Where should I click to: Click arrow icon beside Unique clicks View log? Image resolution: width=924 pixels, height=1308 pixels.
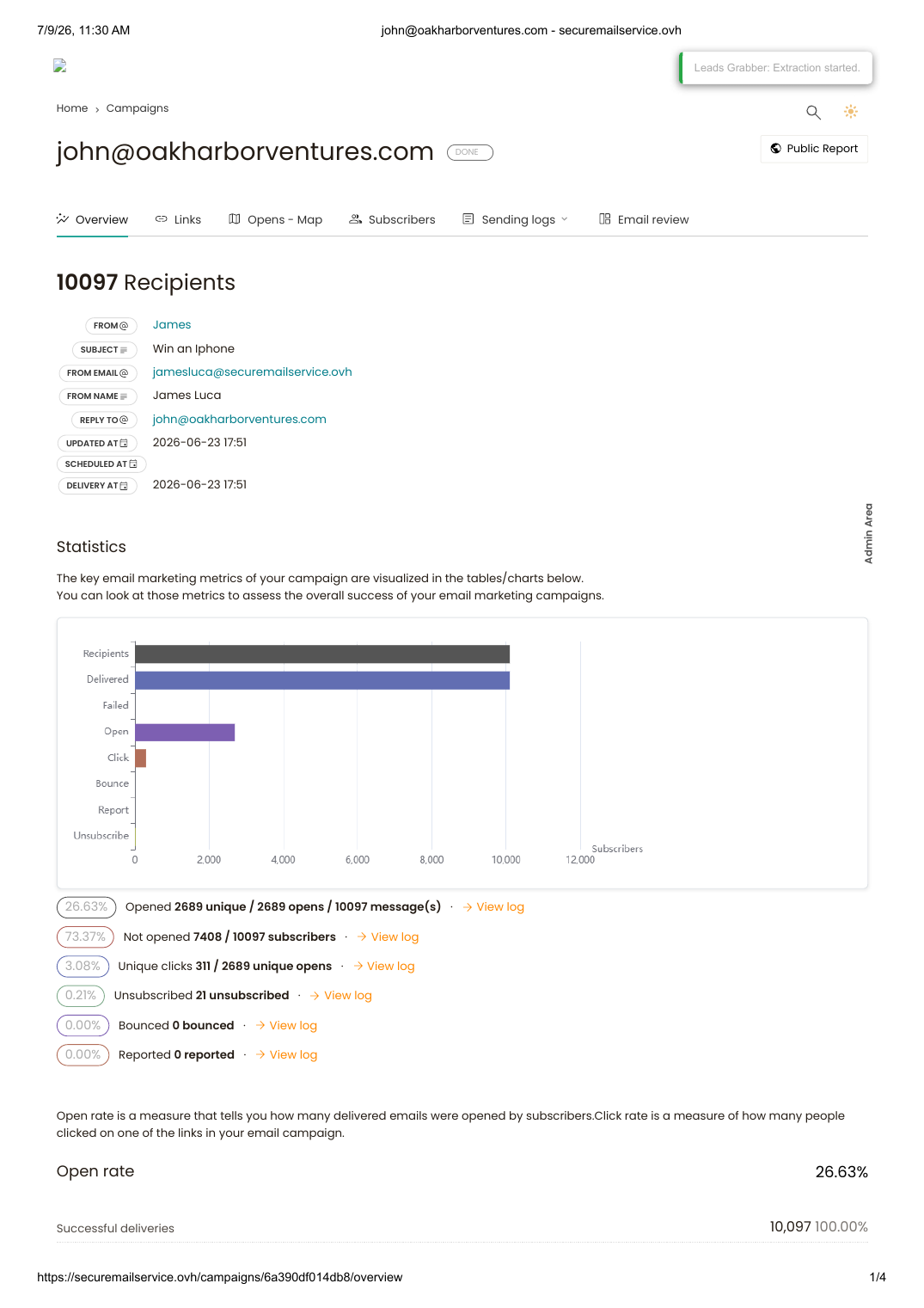click(x=358, y=966)
